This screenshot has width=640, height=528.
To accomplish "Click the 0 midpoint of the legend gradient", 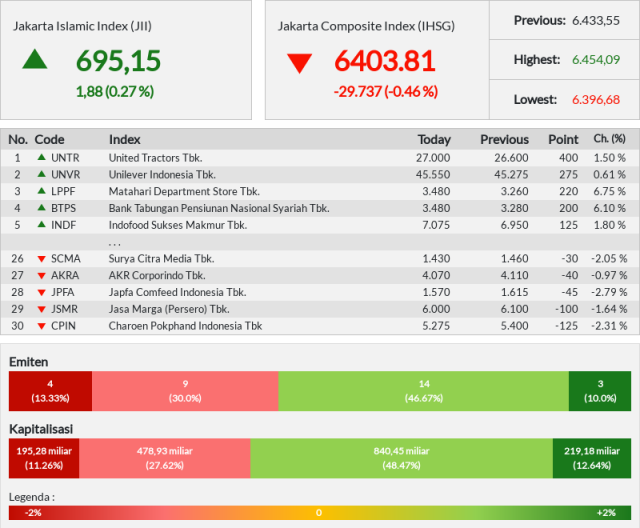I will pos(319,513).
